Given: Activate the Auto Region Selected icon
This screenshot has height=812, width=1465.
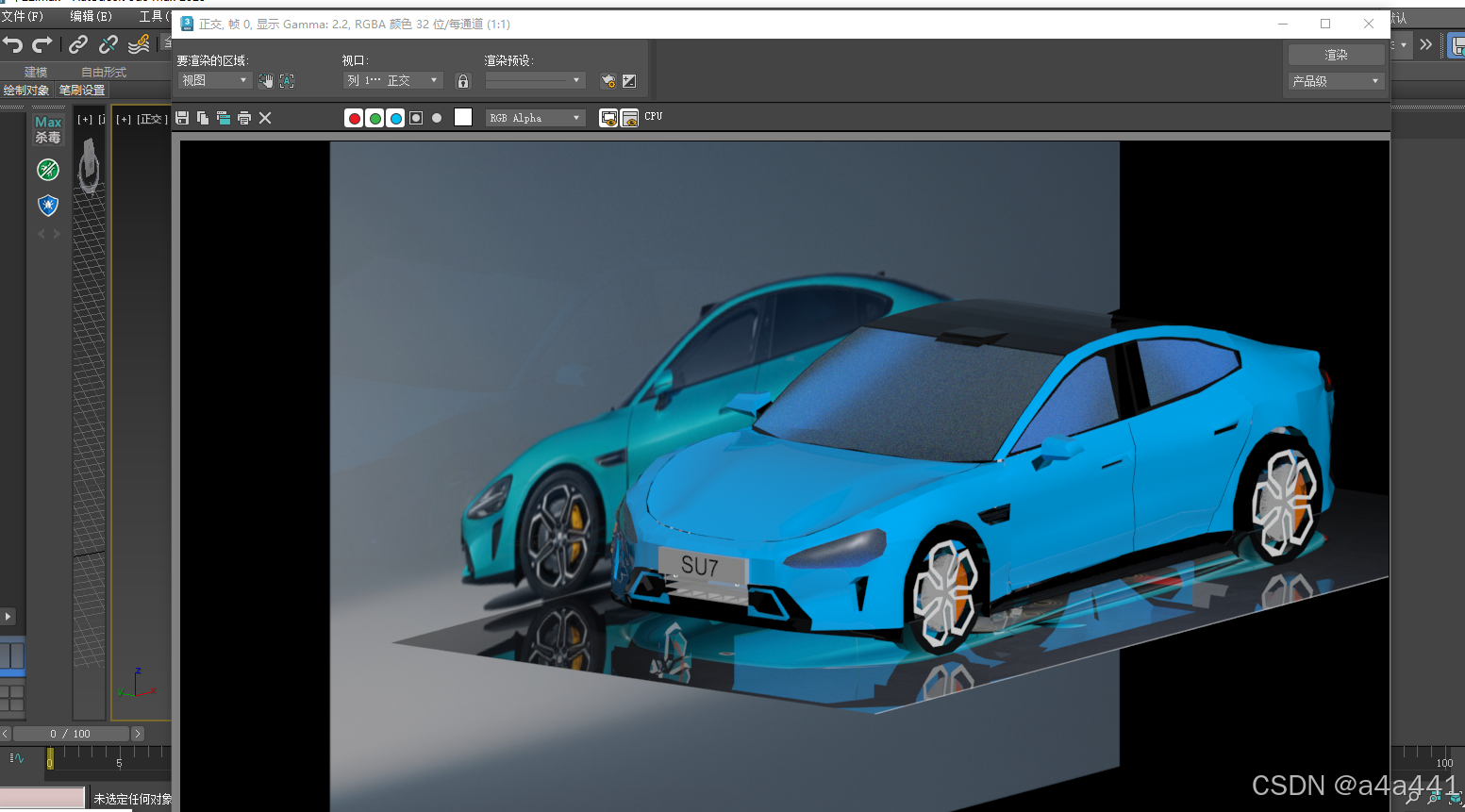Looking at the screenshot, I should click(287, 81).
